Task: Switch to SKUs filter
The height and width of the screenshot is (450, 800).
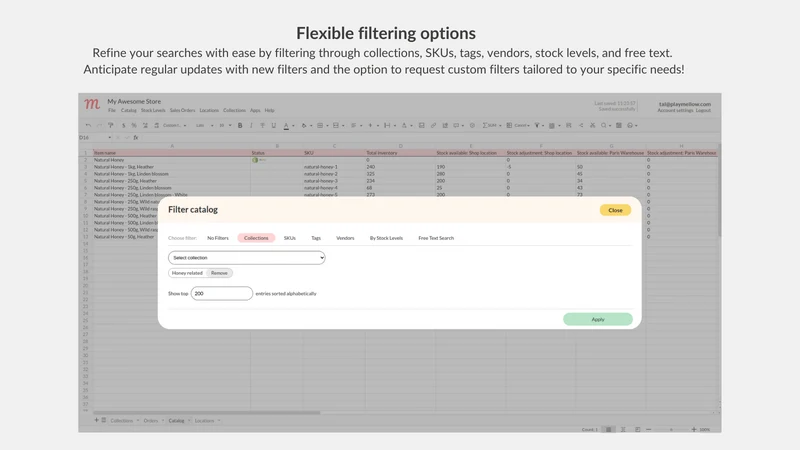Action: (290, 238)
